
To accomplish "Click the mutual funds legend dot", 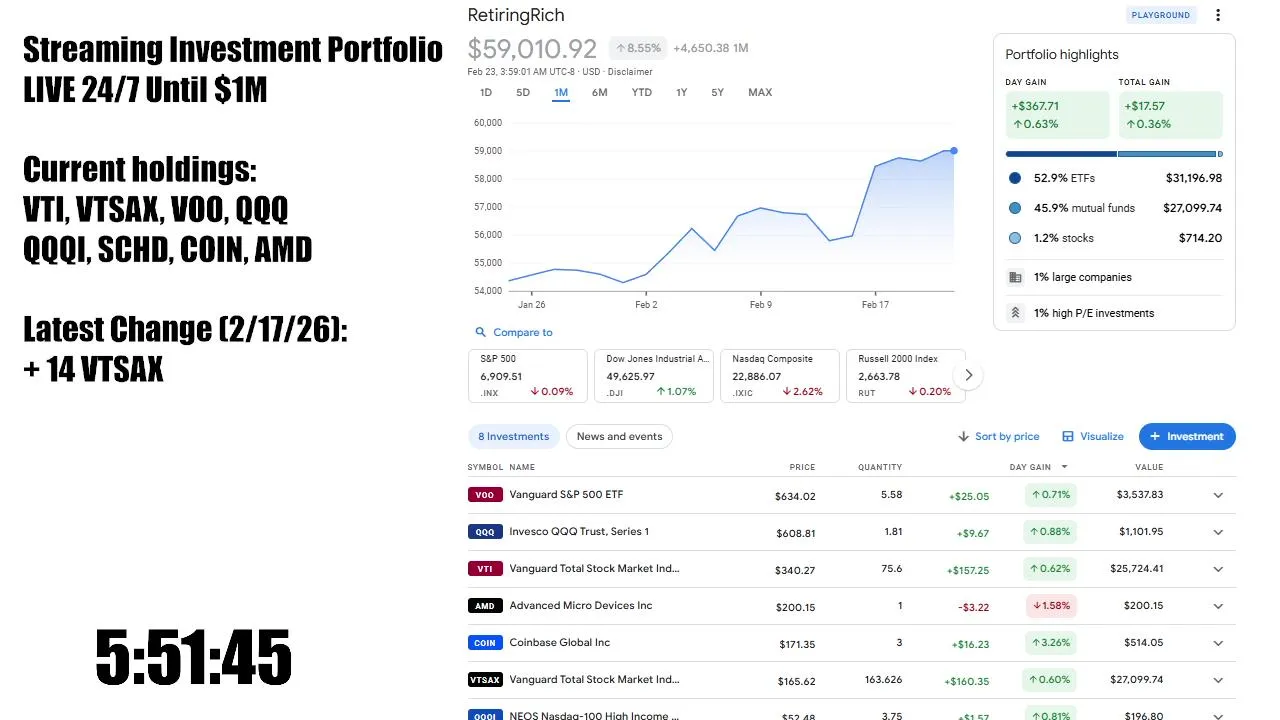I will pyautogui.click(x=1015, y=208).
